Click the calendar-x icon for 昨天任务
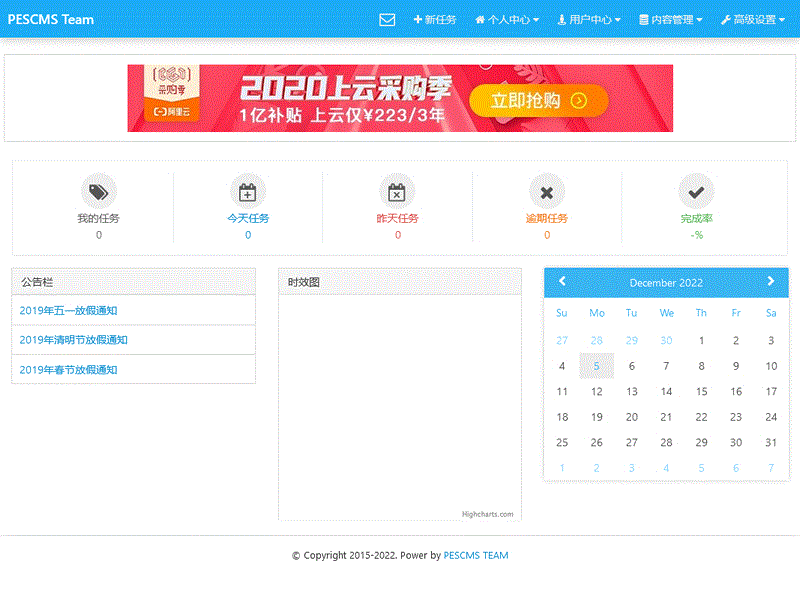This screenshot has width=800, height=598. click(397, 191)
